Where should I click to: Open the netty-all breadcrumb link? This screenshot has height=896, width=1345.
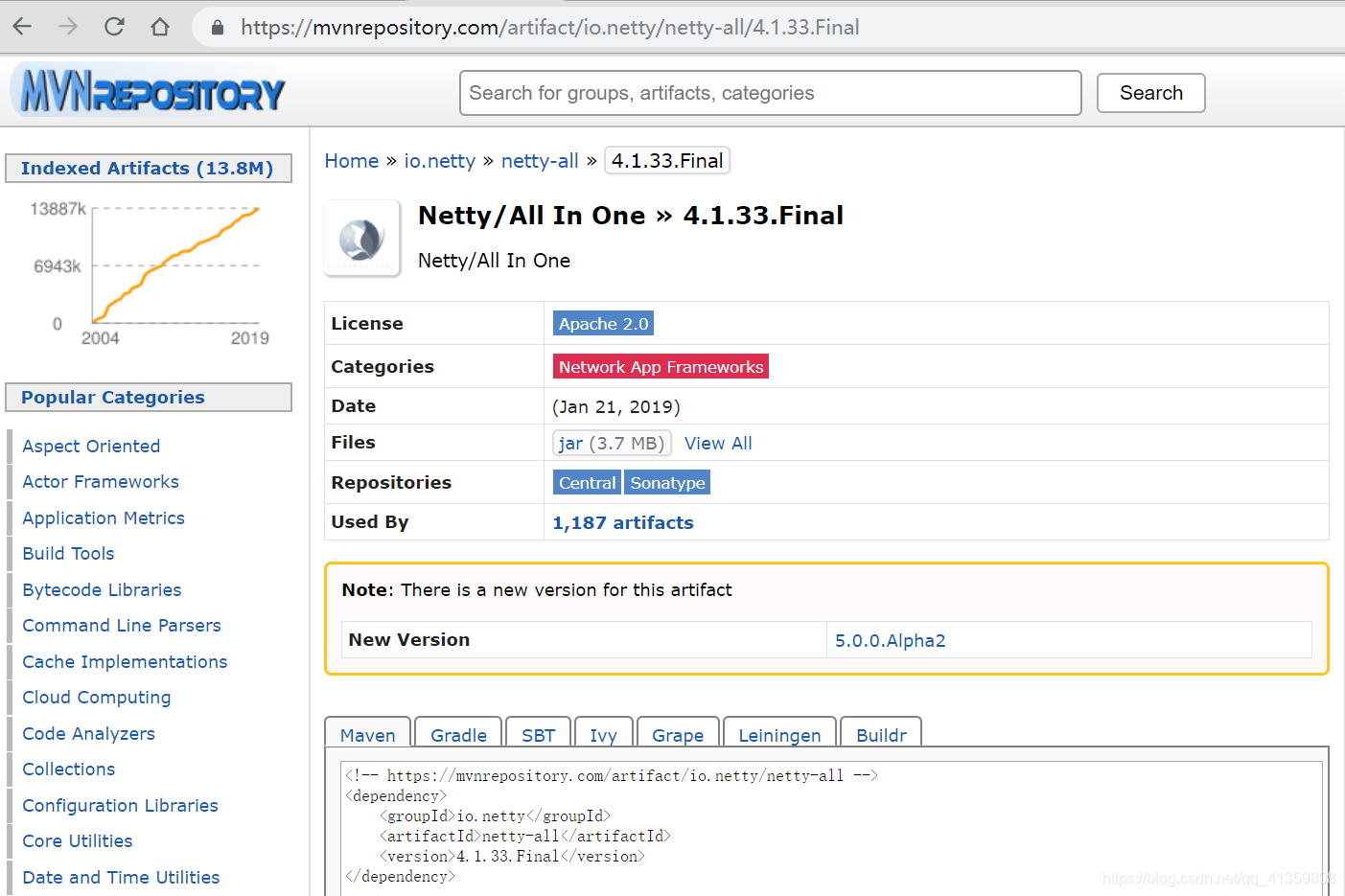[540, 161]
